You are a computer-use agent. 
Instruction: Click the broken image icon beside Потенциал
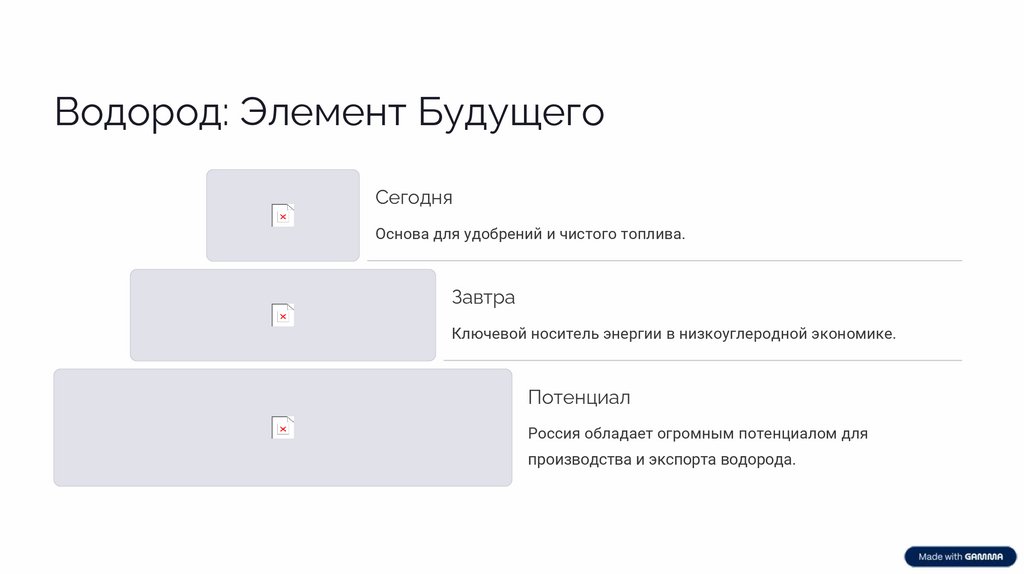(283, 427)
